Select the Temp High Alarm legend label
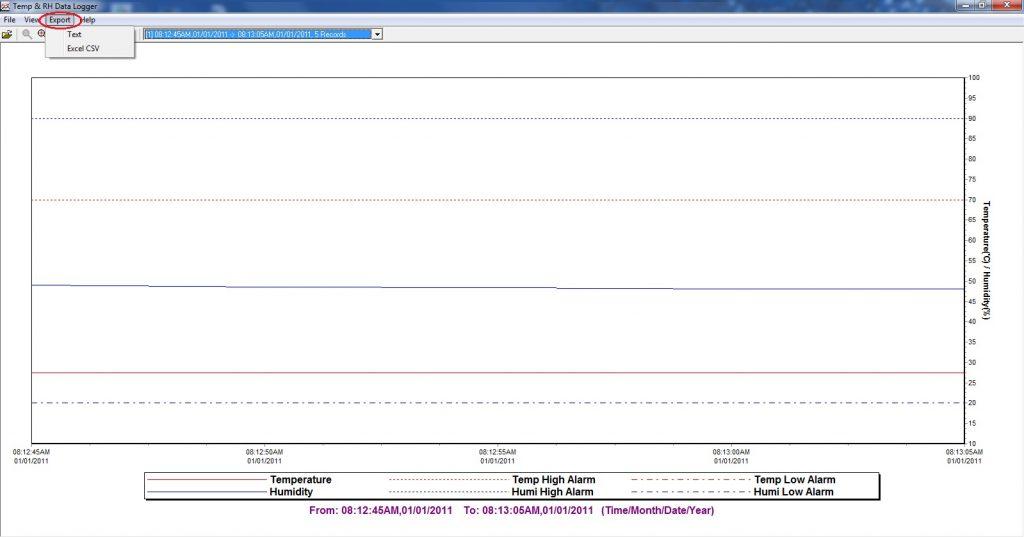1024x537 pixels. point(553,480)
